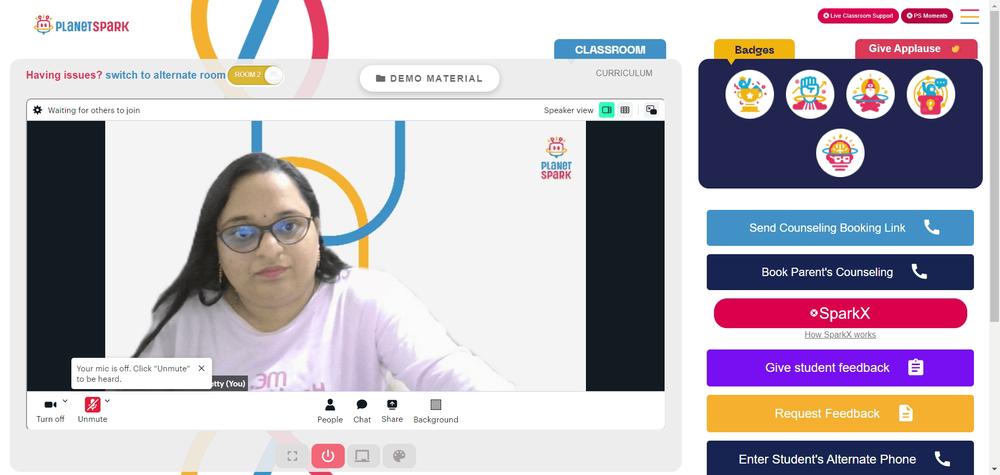Open Live Classroom Support
The width and height of the screenshot is (1000, 475).
(858, 16)
